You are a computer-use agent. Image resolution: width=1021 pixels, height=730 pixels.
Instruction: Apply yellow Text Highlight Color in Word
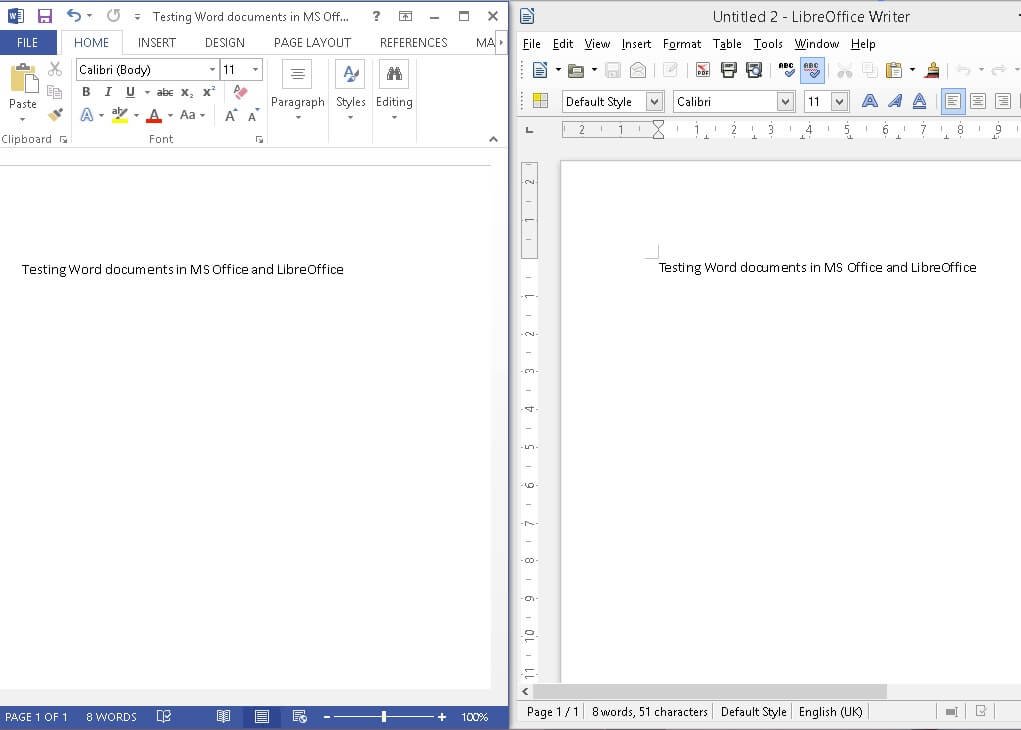pos(119,115)
